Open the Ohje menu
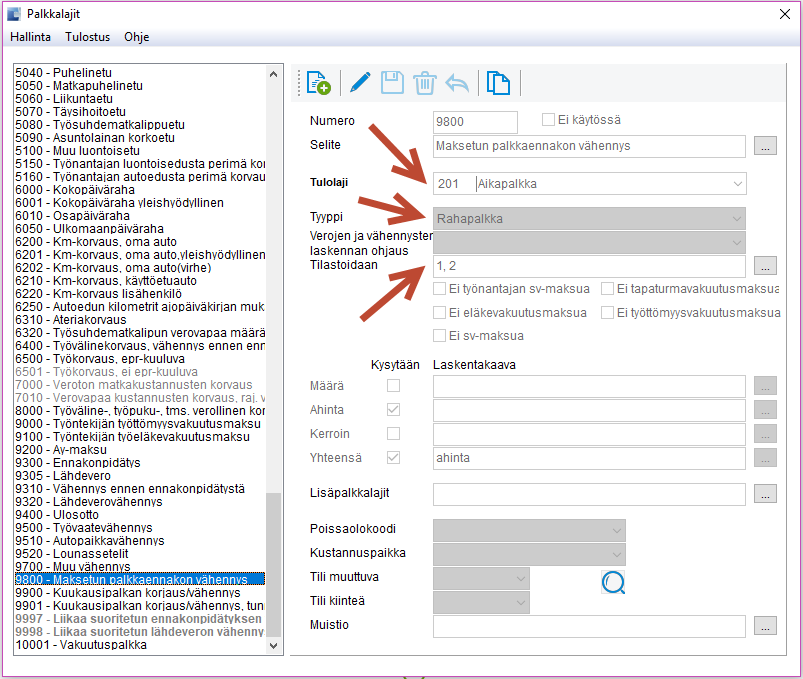The width and height of the screenshot is (803, 679). coord(137,37)
